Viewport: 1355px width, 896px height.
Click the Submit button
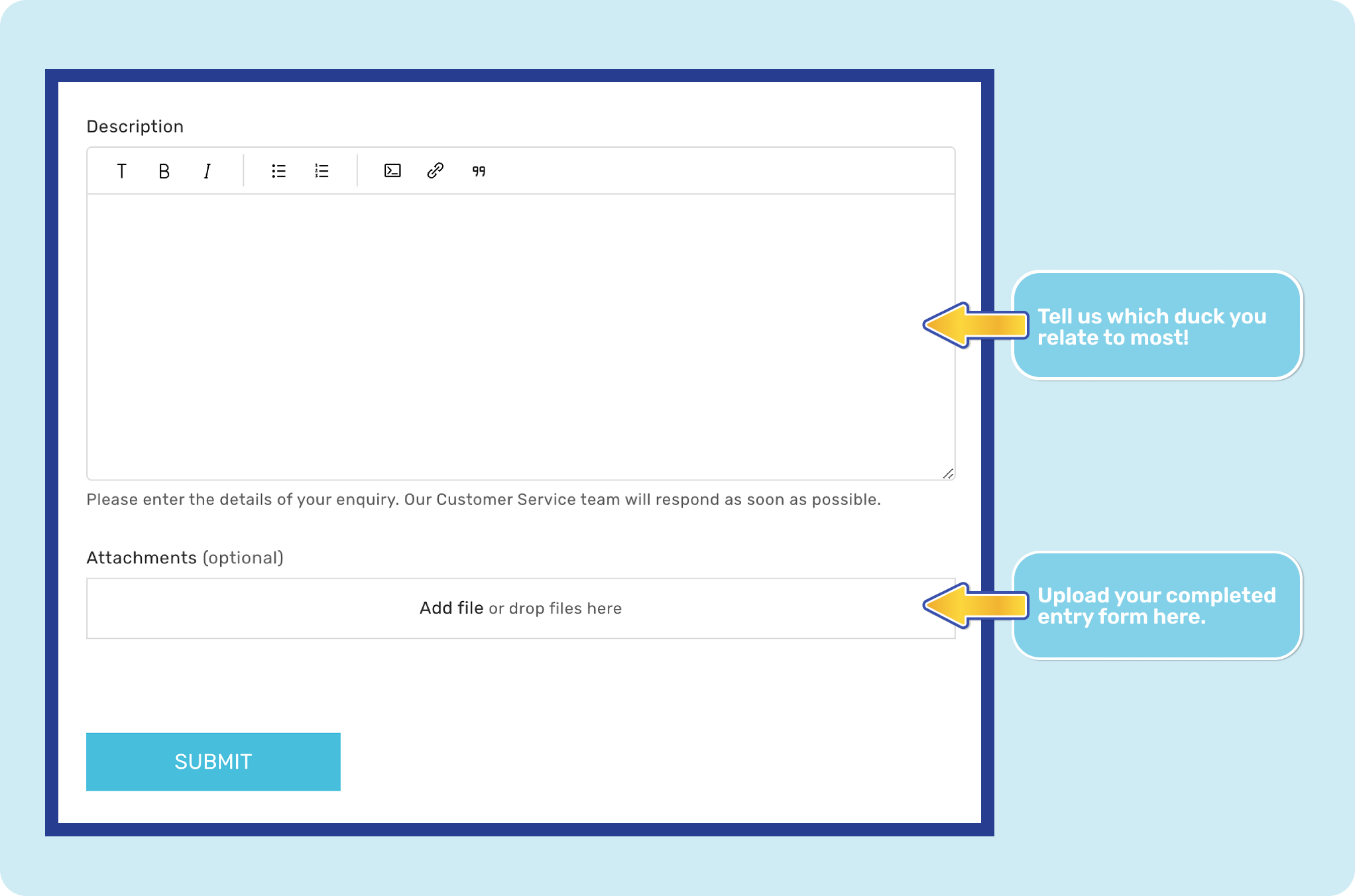[x=213, y=761]
